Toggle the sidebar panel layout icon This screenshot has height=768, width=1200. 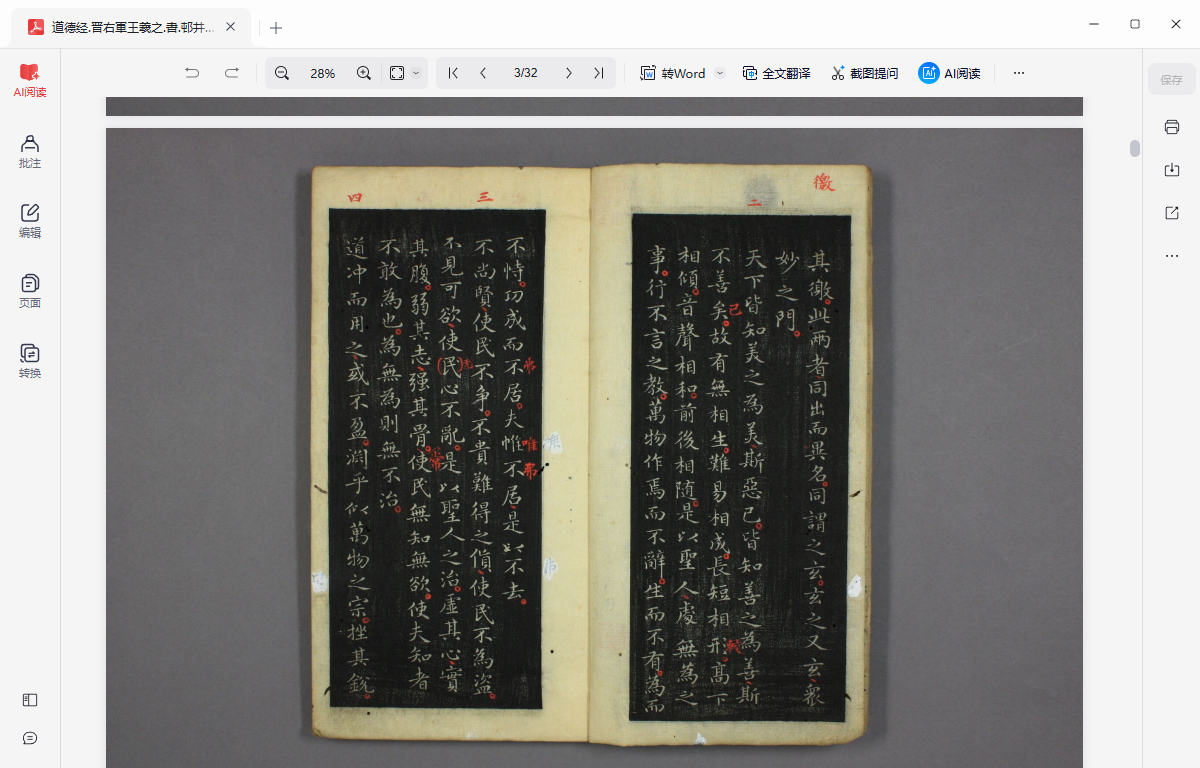pos(30,700)
